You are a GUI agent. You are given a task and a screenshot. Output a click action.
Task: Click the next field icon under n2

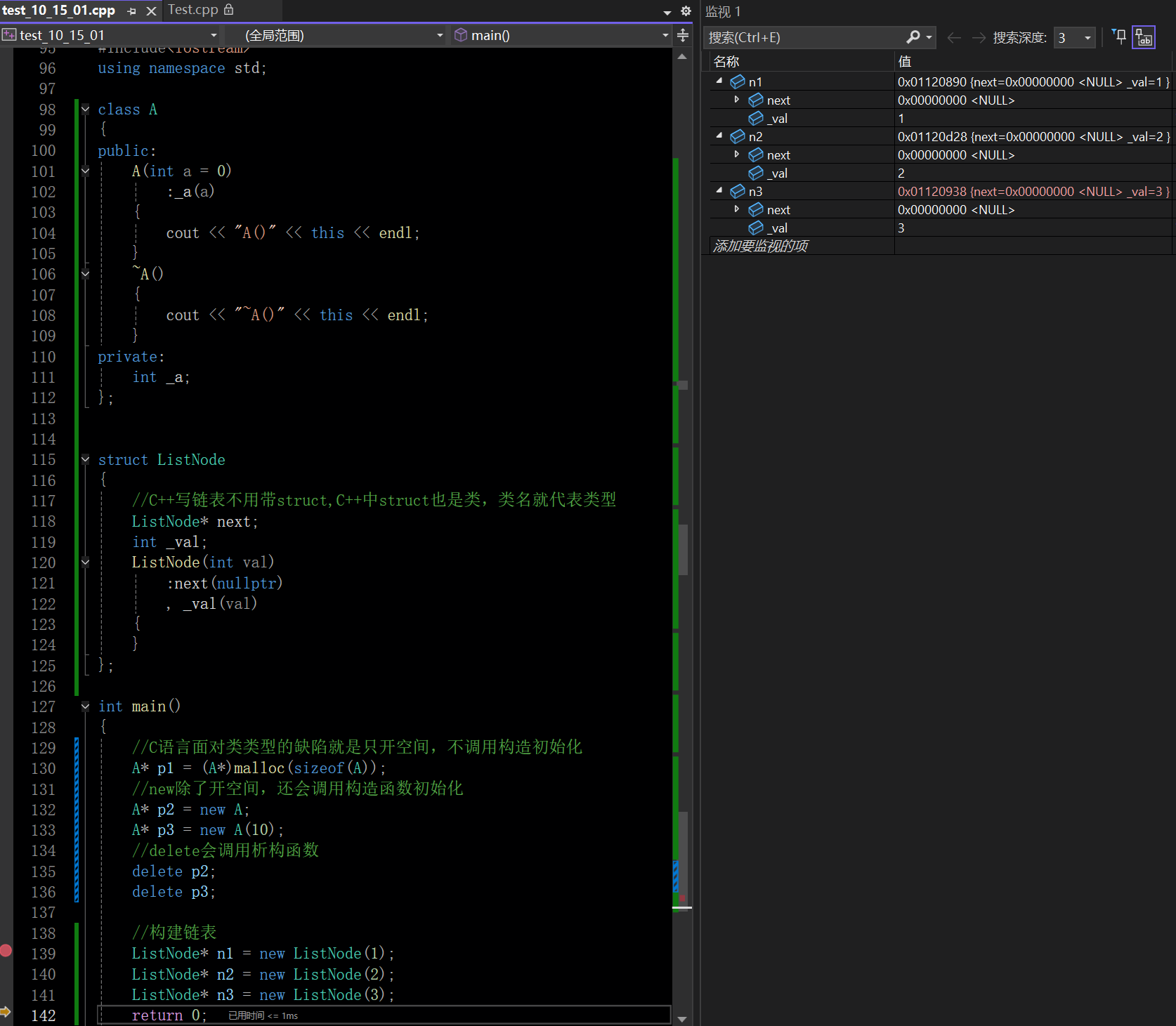point(756,155)
